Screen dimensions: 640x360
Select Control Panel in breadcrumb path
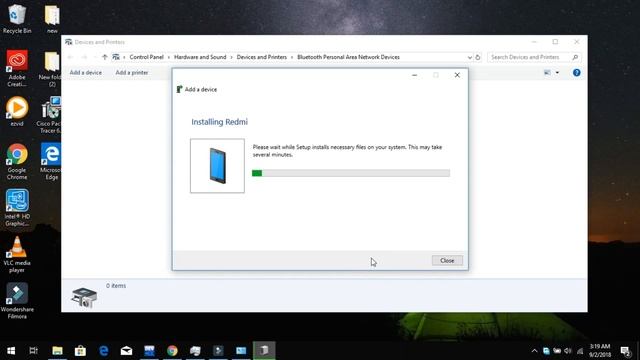pos(147,57)
